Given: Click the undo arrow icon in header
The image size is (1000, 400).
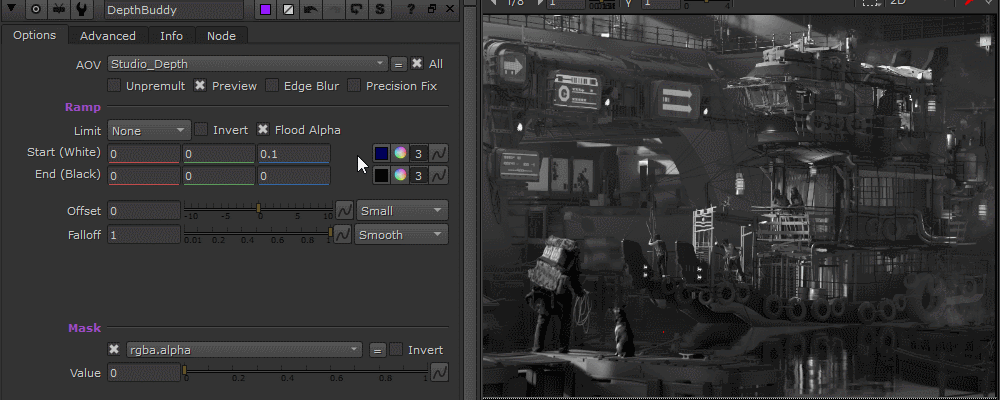Looking at the screenshot, I should 311,10.
